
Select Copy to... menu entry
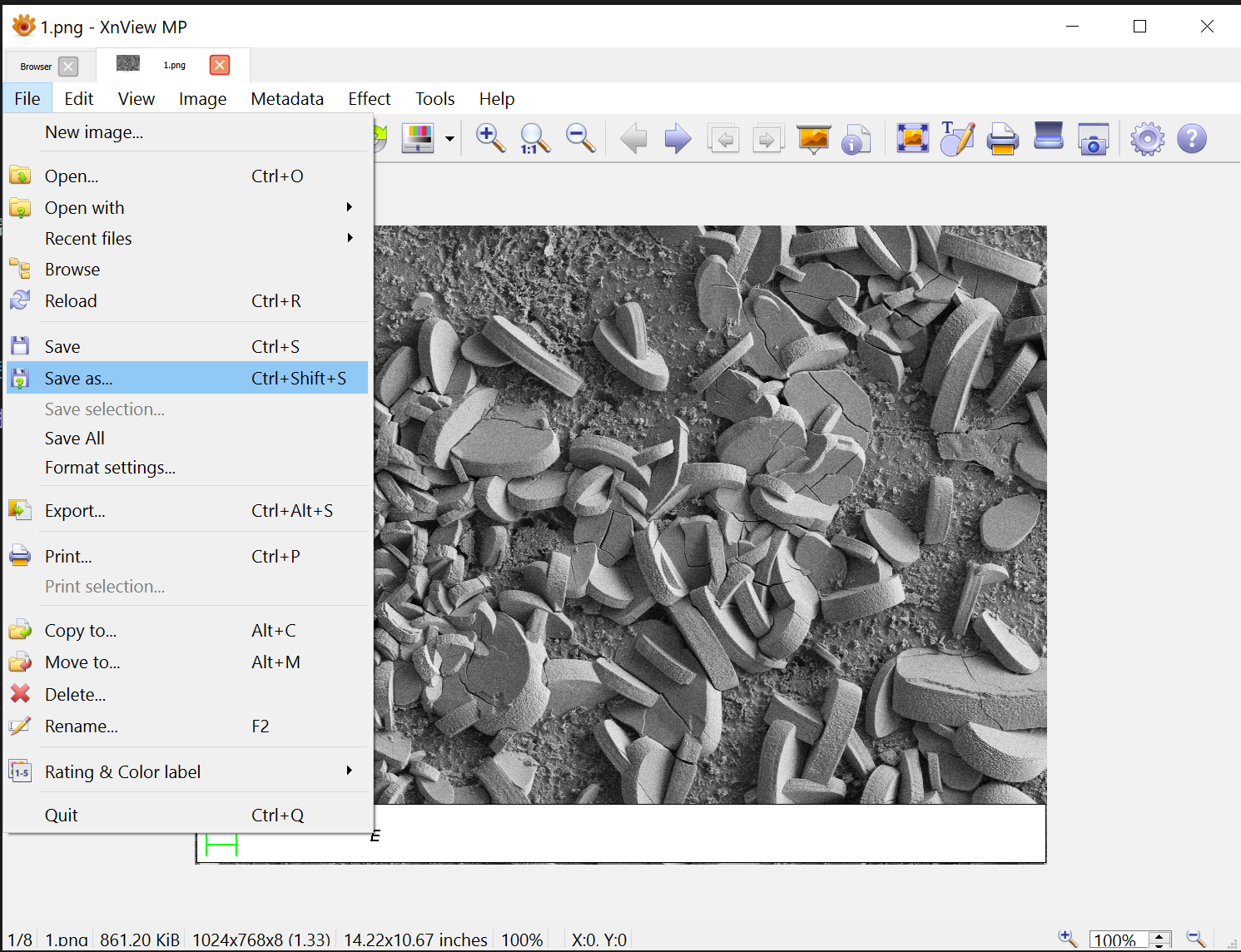pyautogui.click(x=187, y=631)
